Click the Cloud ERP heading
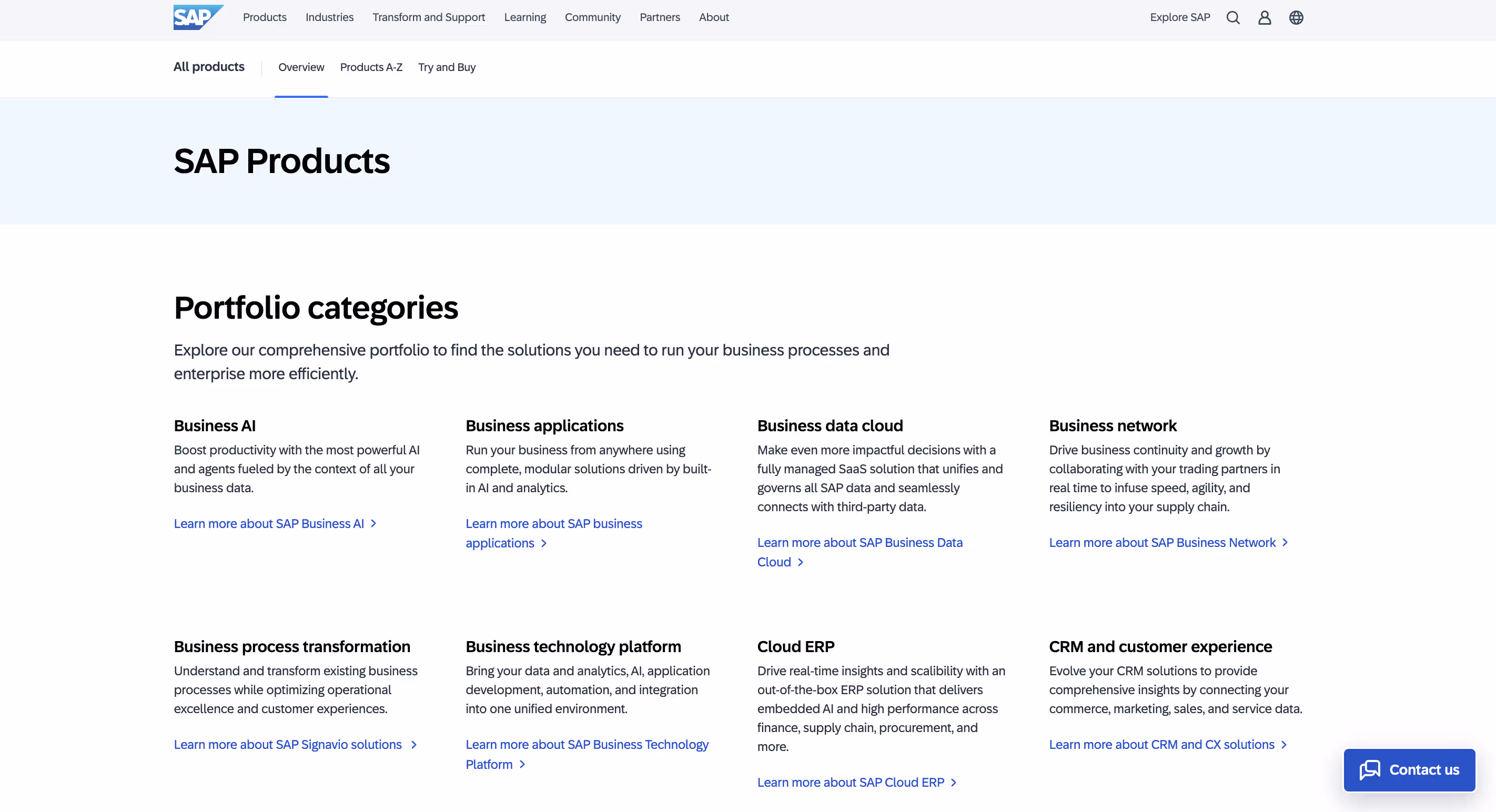Image resolution: width=1496 pixels, height=812 pixels. pos(796,646)
